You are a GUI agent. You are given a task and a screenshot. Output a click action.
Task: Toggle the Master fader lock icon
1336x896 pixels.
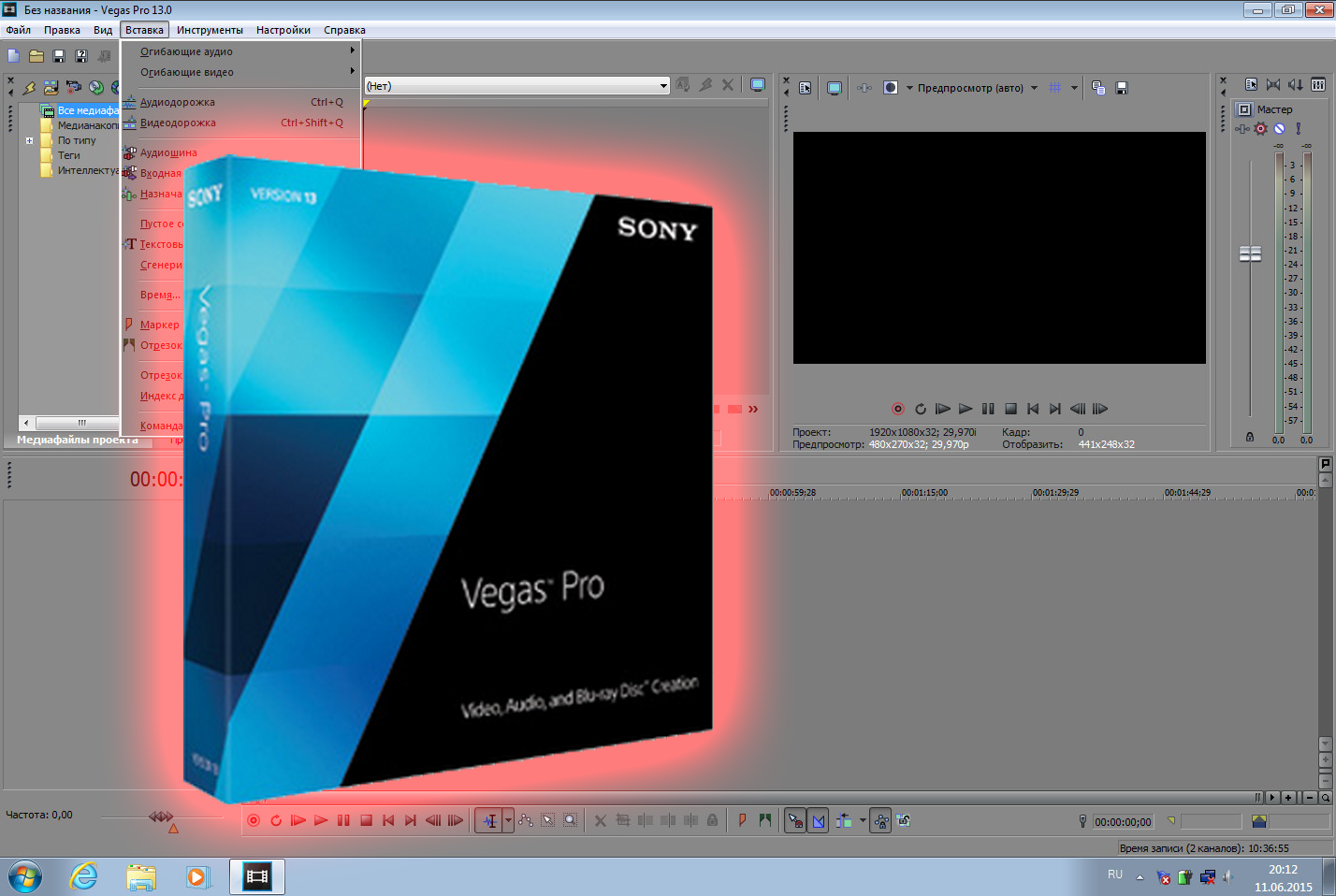pos(1250,437)
